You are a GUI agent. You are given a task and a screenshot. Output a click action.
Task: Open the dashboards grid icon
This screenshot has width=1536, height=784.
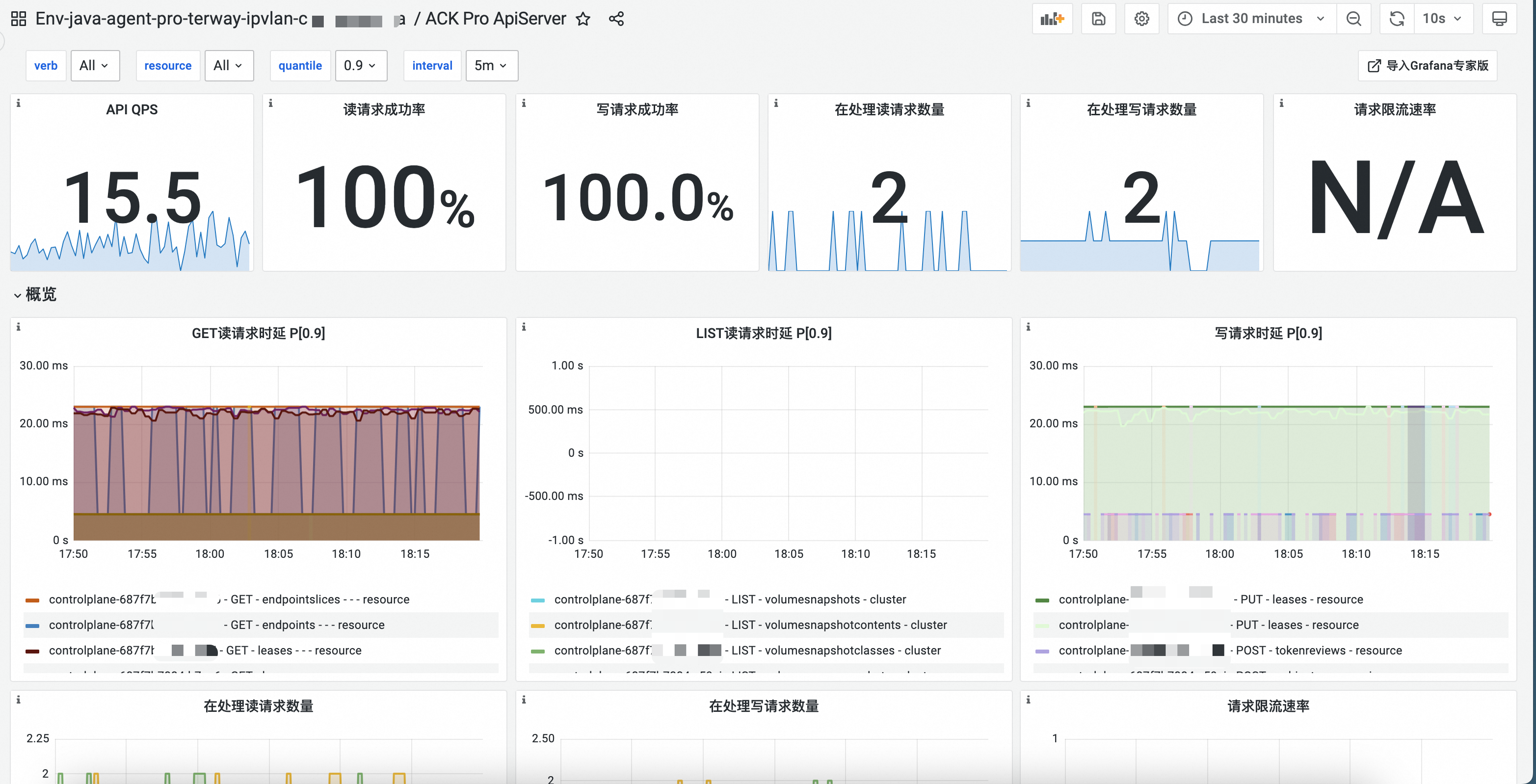coord(19,19)
